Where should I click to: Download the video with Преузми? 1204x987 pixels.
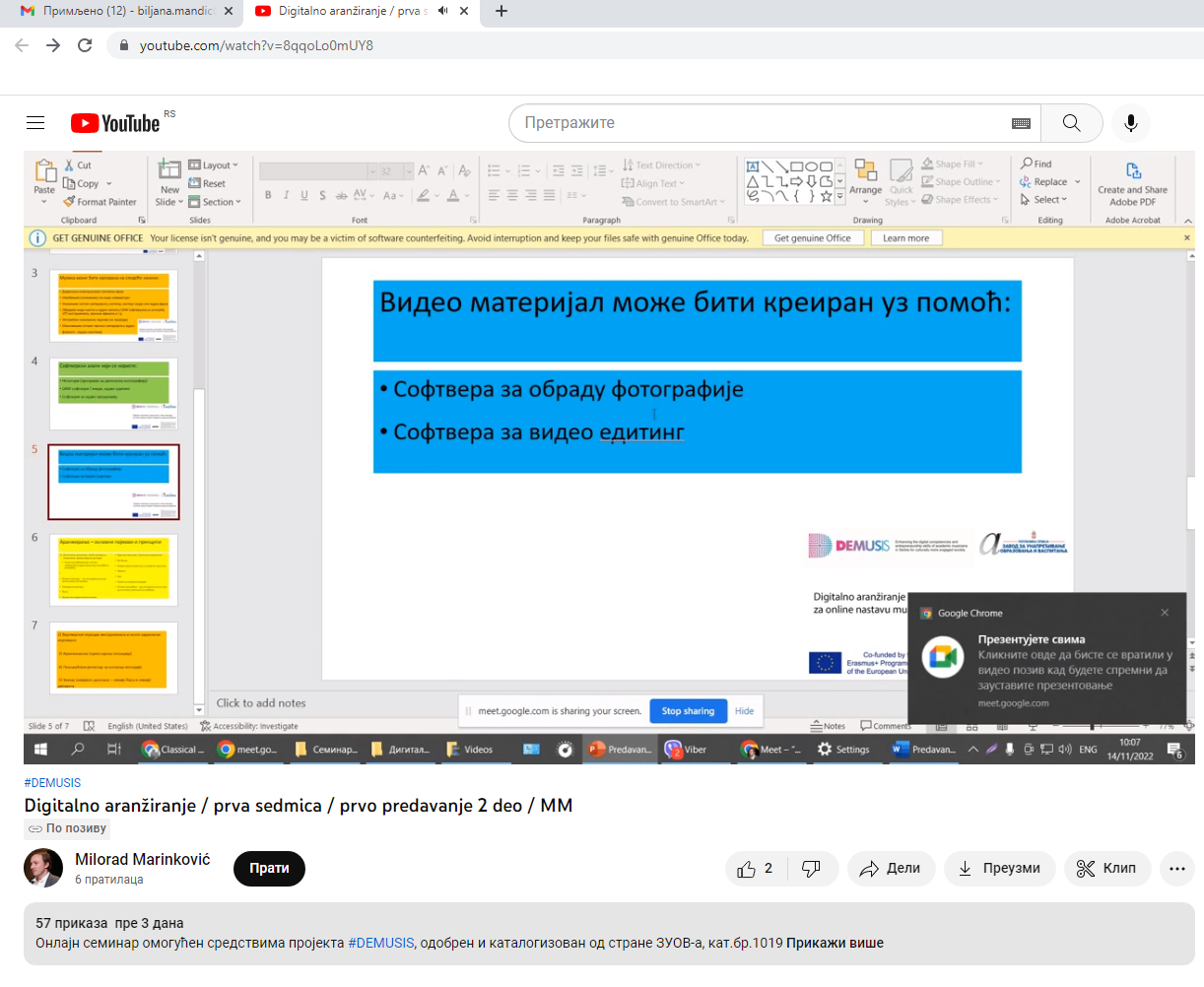pos(999,869)
